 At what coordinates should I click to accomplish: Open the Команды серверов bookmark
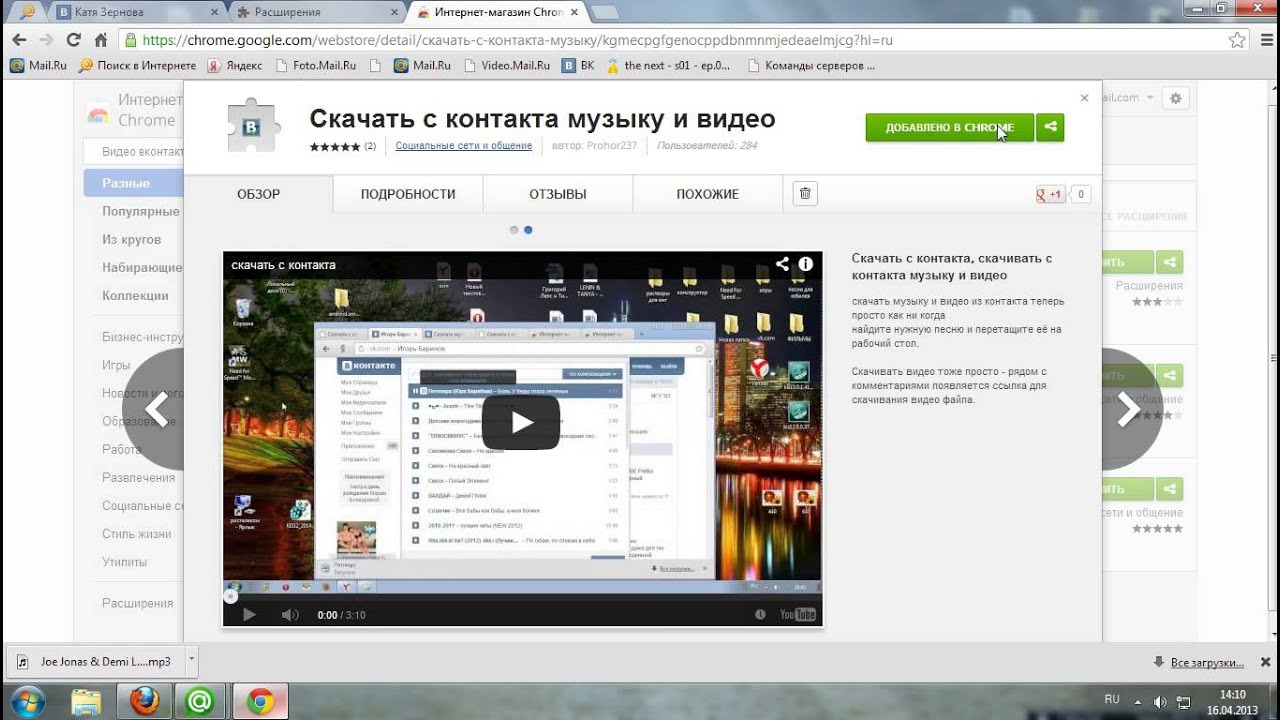[x=810, y=66]
